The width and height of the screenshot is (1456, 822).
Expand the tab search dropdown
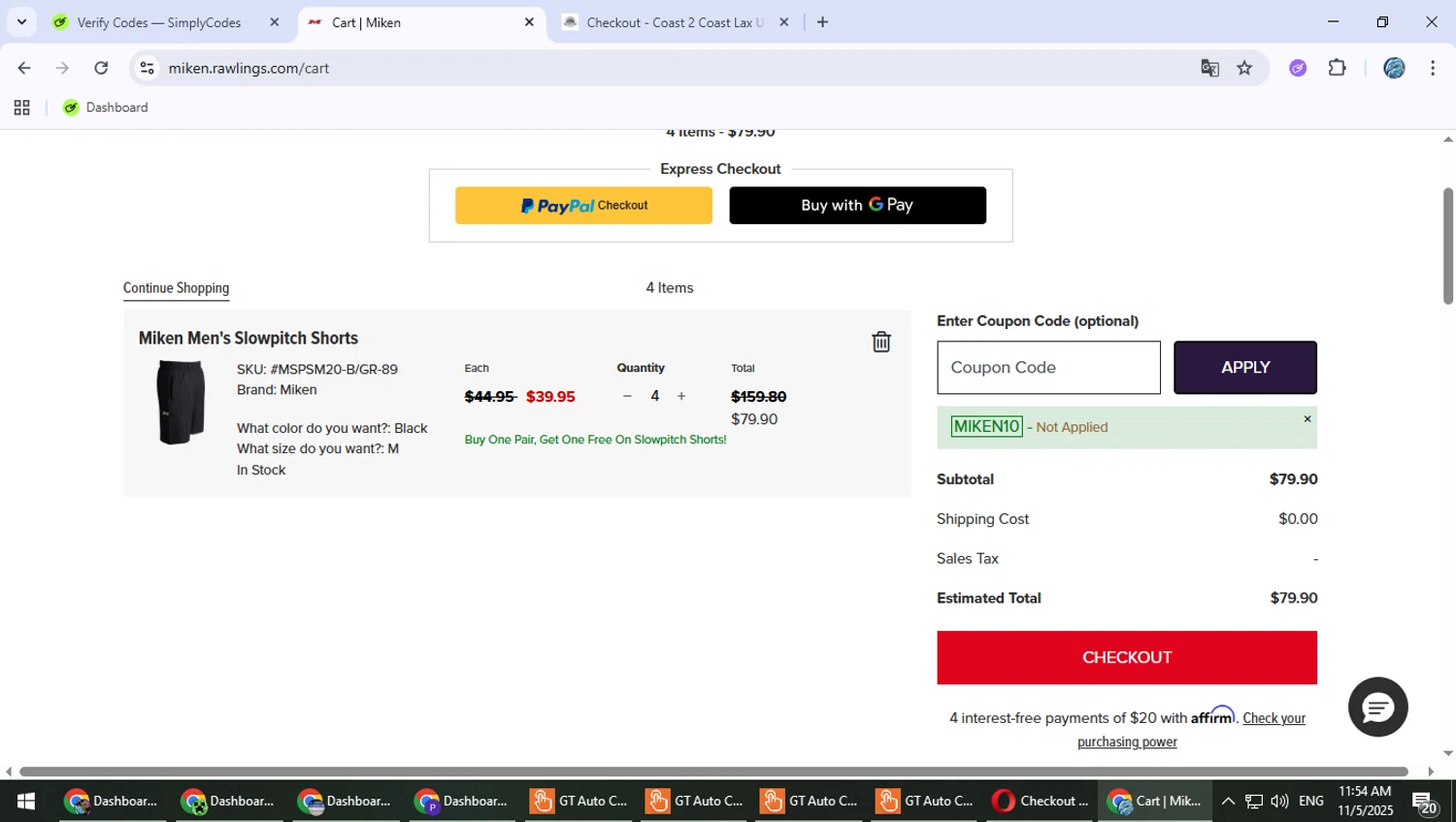tap(21, 22)
